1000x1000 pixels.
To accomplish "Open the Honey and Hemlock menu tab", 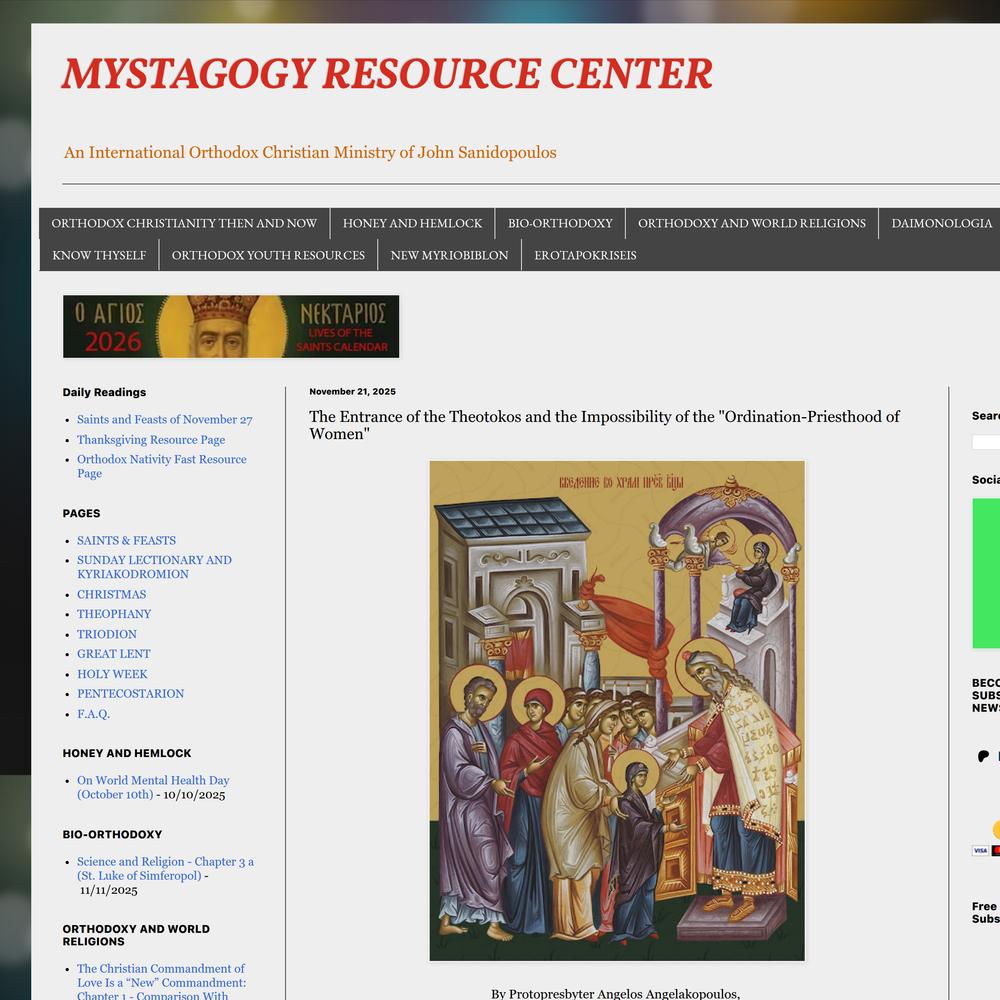I will pos(412,223).
